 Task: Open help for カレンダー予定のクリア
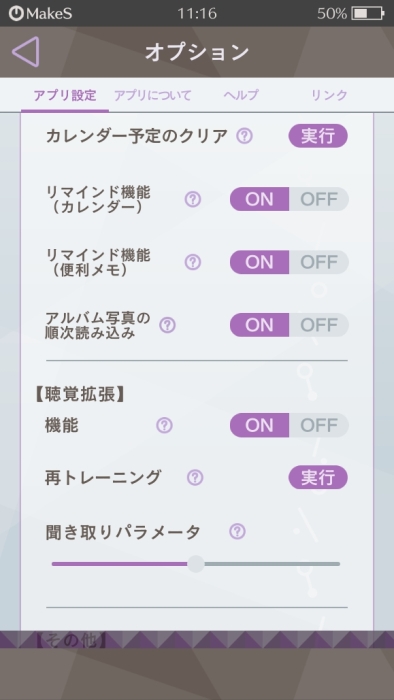[244, 136]
